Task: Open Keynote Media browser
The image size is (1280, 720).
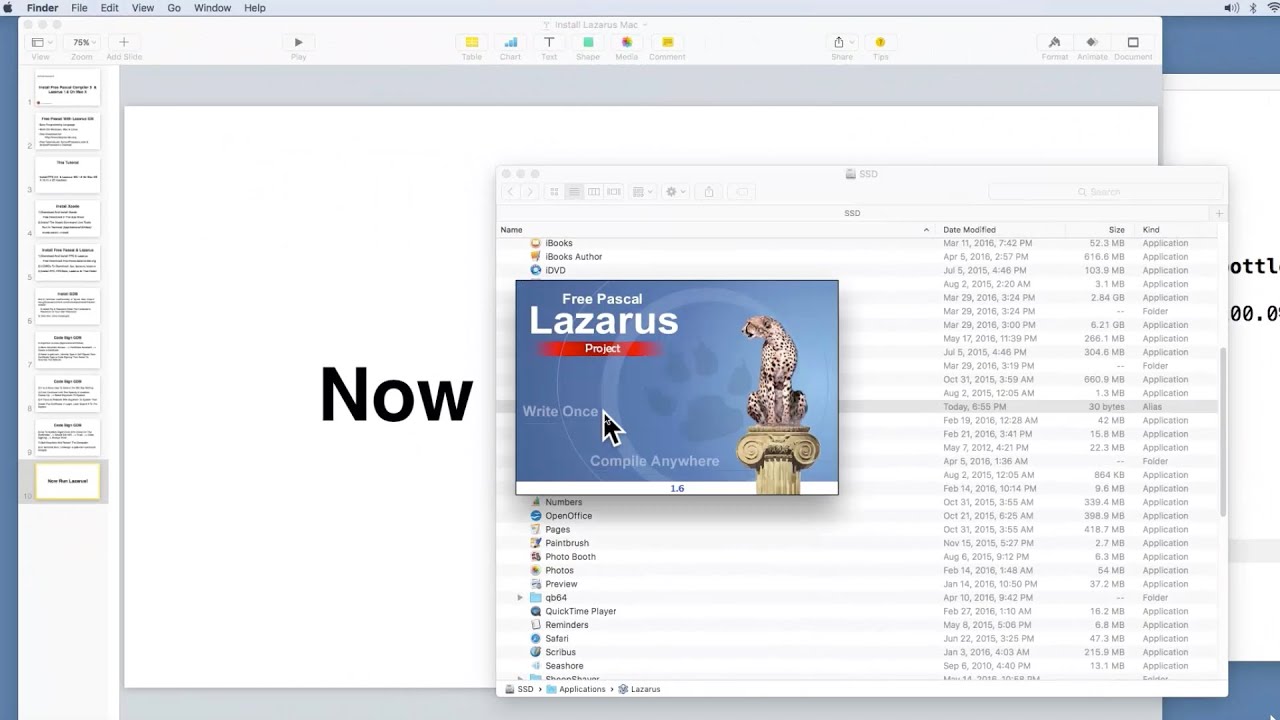Action: click(x=627, y=43)
